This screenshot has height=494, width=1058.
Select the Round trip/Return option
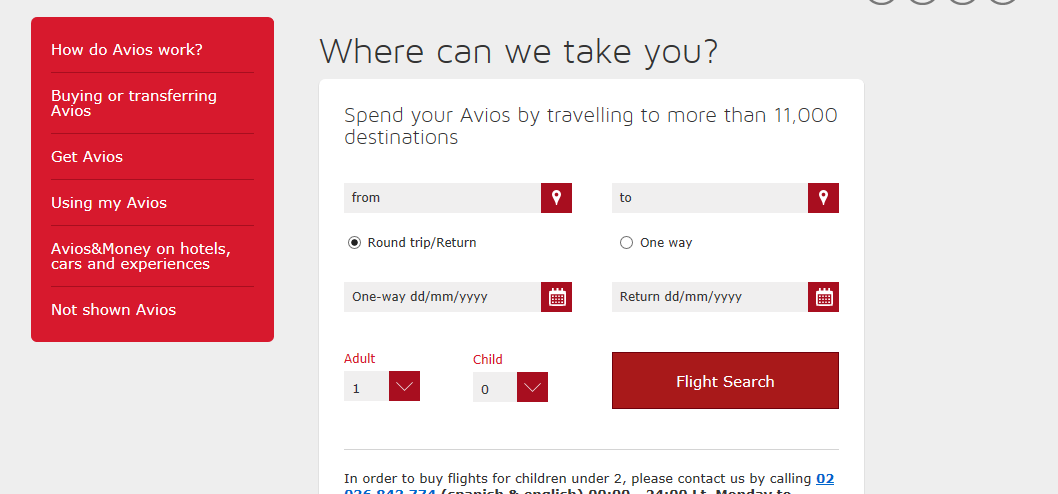pos(355,243)
